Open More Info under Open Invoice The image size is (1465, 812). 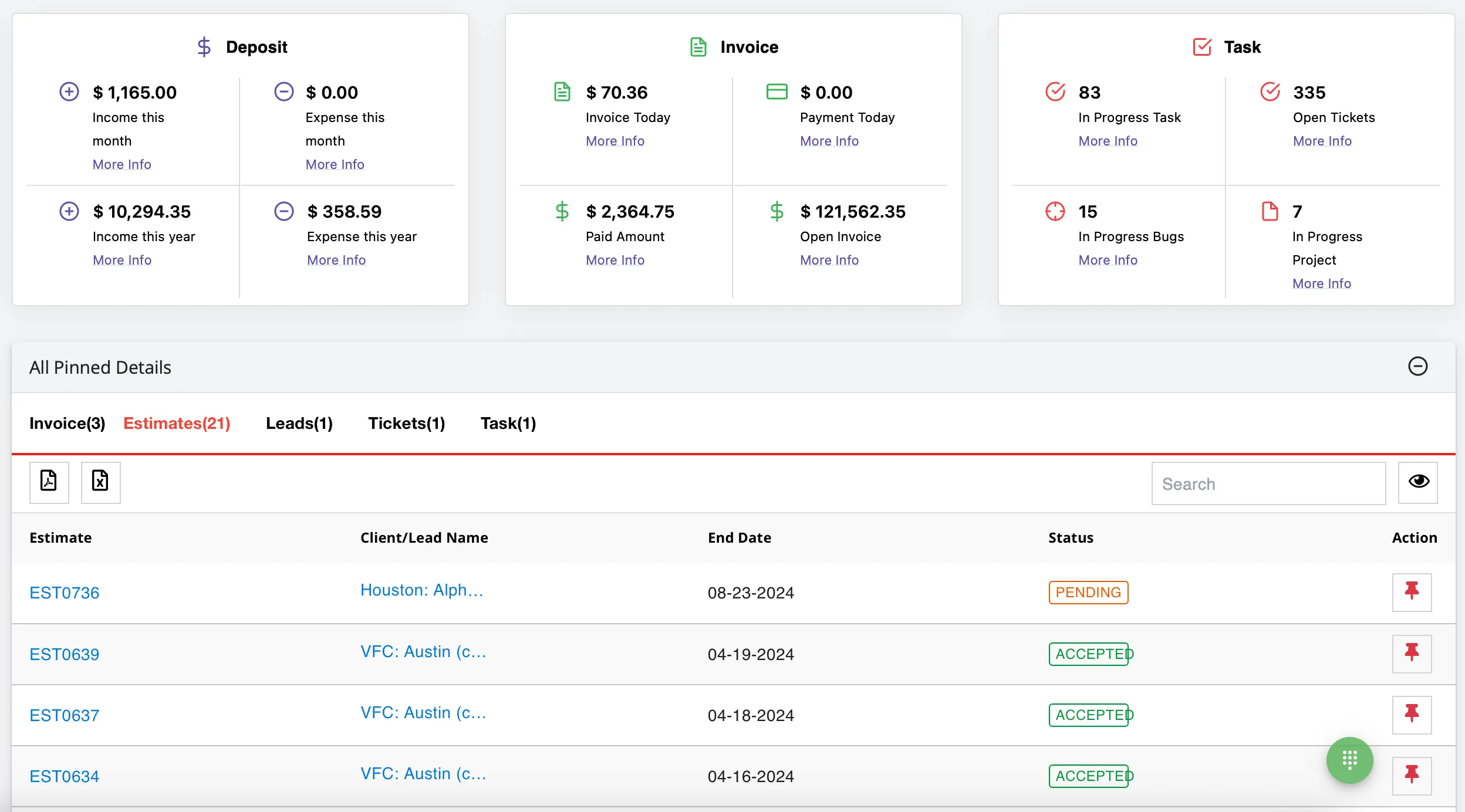pyautogui.click(x=829, y=260)
